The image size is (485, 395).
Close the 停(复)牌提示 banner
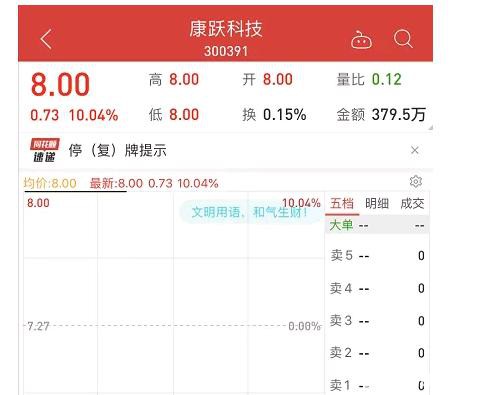(x=415, y=150)
